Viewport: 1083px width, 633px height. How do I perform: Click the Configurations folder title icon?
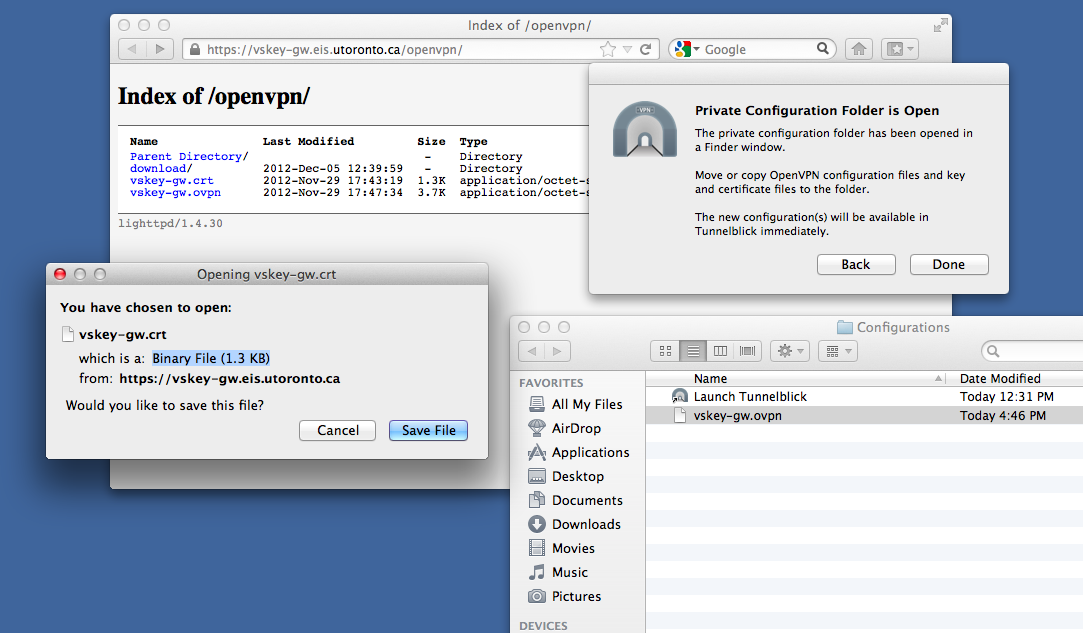[844, 328]
